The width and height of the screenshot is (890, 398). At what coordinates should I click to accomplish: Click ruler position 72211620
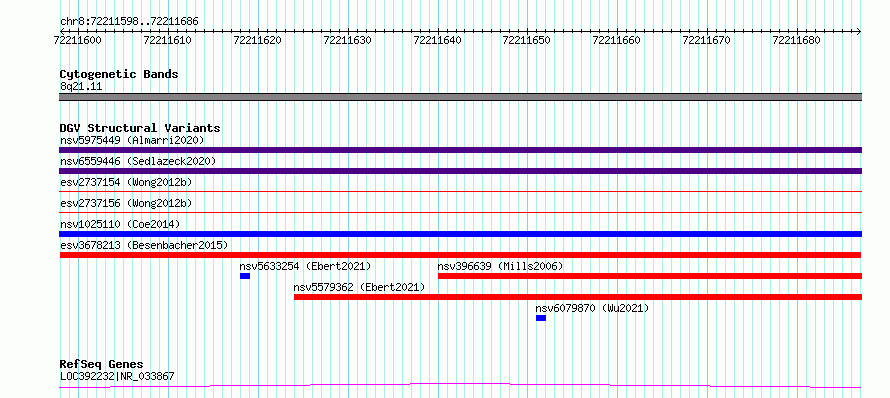click(258, 40)
